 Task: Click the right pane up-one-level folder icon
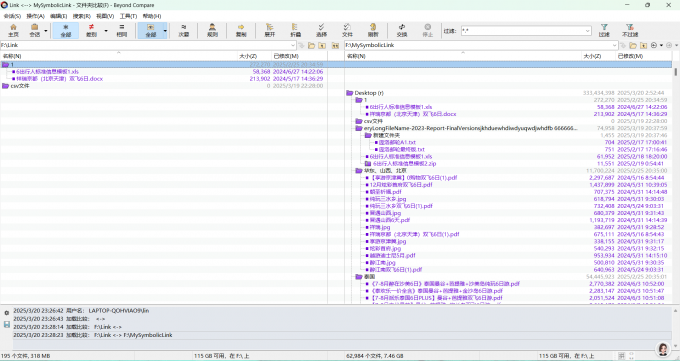click(x=644, y=45)
